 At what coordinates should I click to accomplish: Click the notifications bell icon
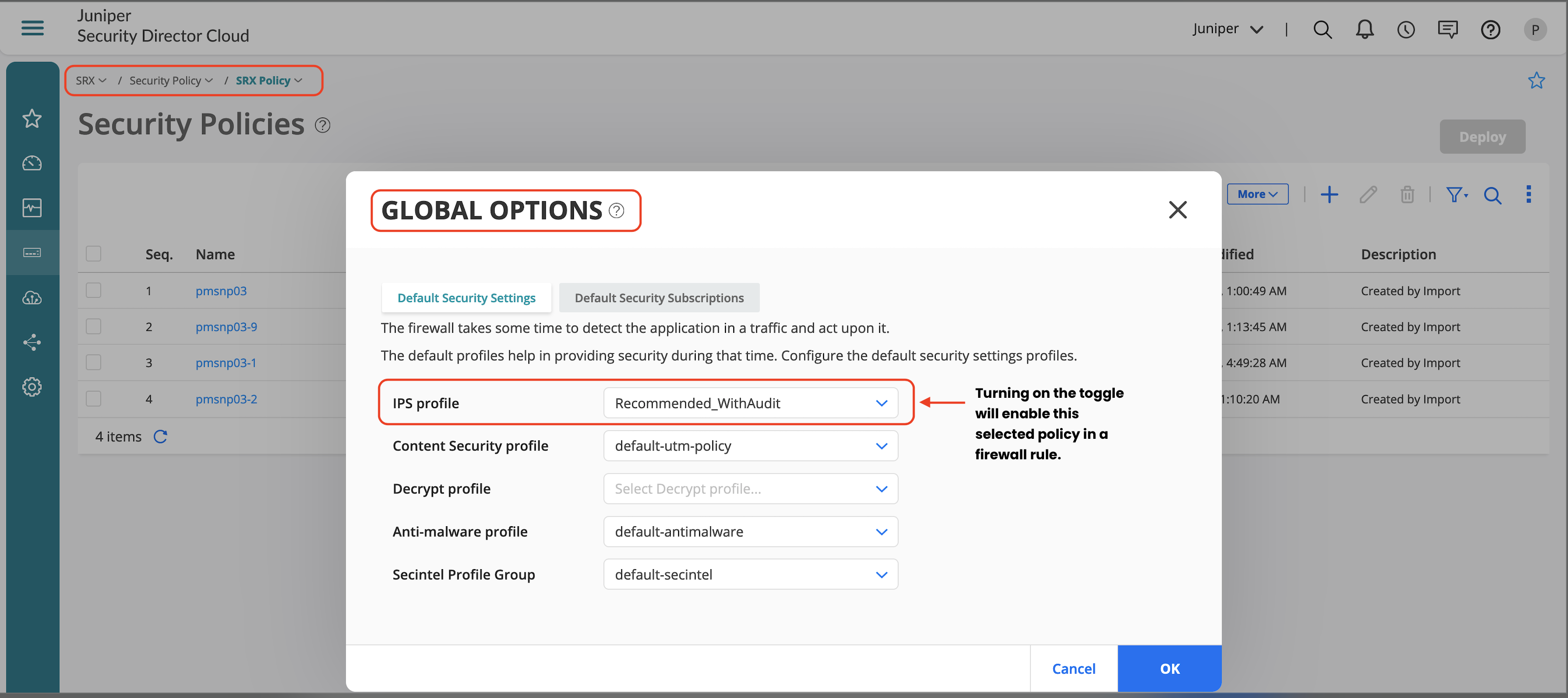pyautogui.click(x=1364, y=29)
